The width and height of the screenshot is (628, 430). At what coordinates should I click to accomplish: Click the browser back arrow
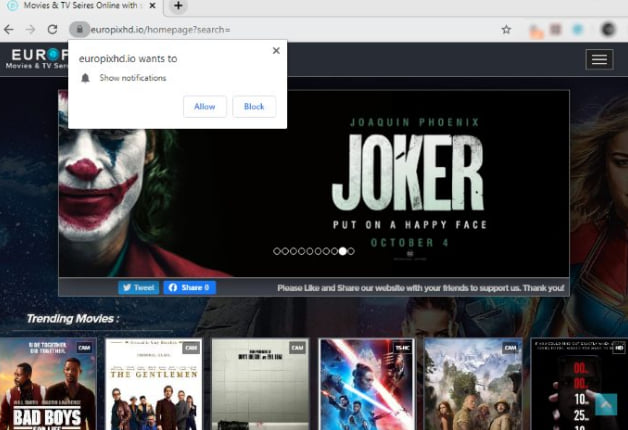tap(9, 29)
